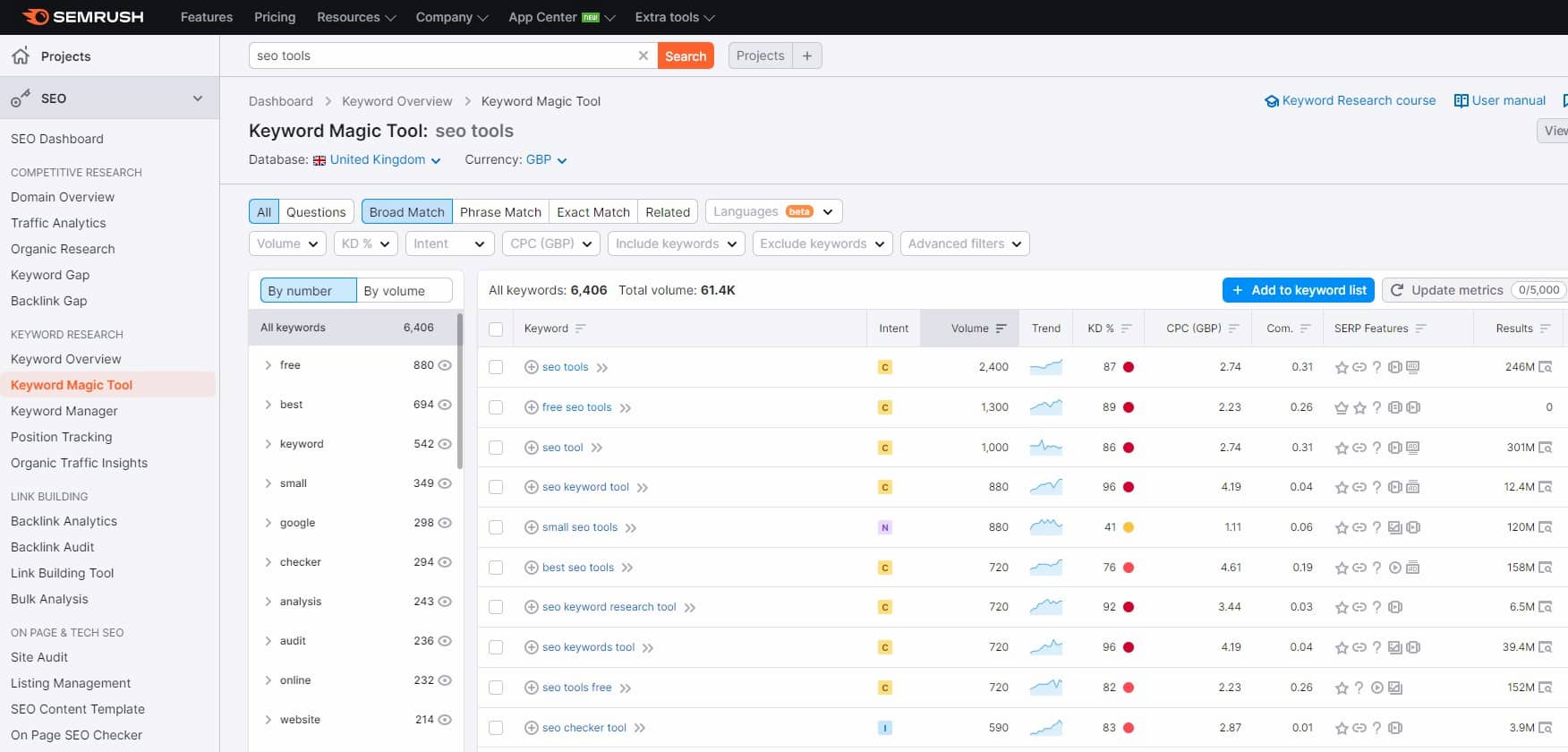Open the 'seo keyword research tool' keyword link
1568x752 pixels.
609,607
